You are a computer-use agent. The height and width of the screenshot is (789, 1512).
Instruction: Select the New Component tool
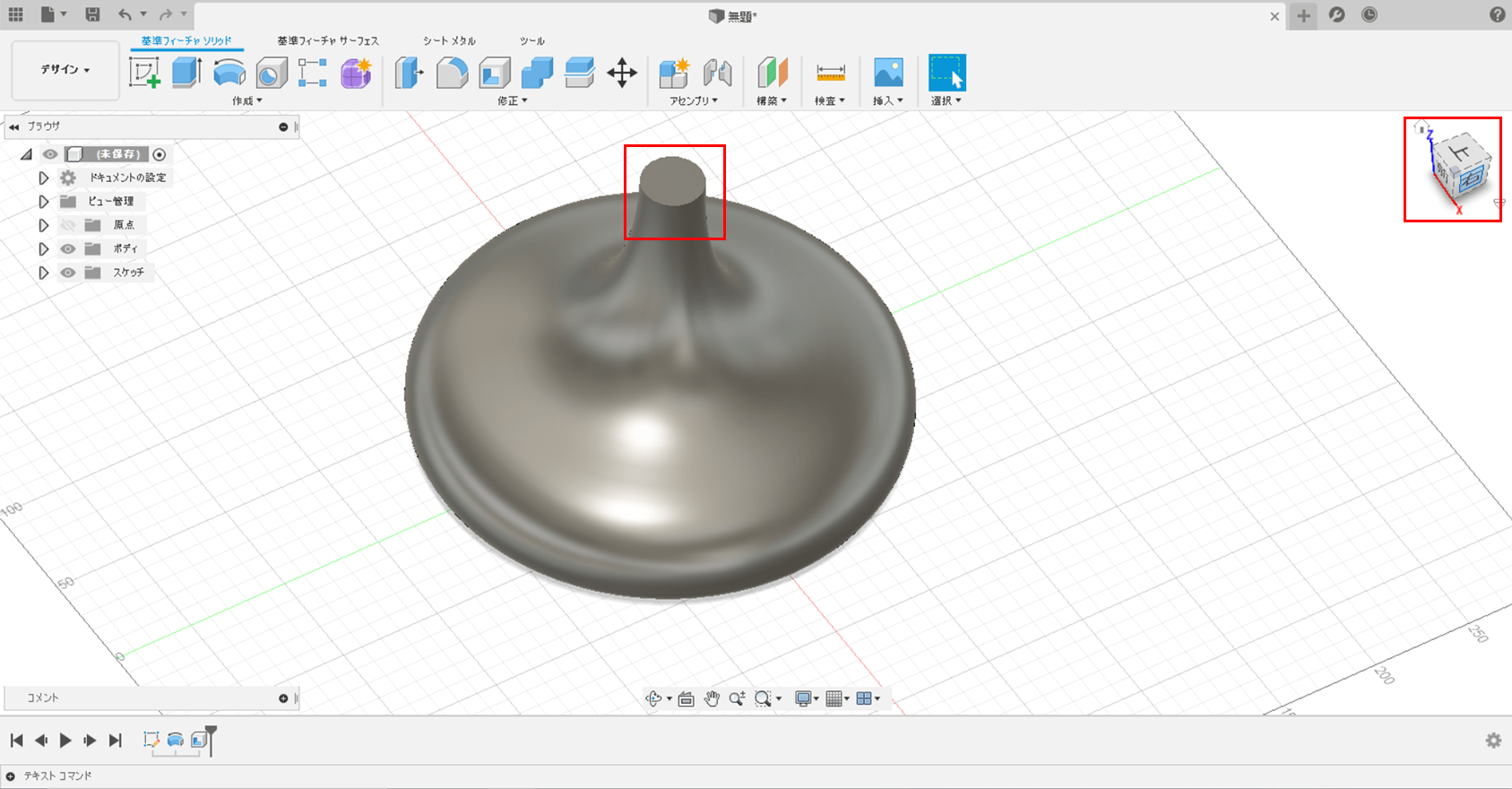click(x=674, y=73)
